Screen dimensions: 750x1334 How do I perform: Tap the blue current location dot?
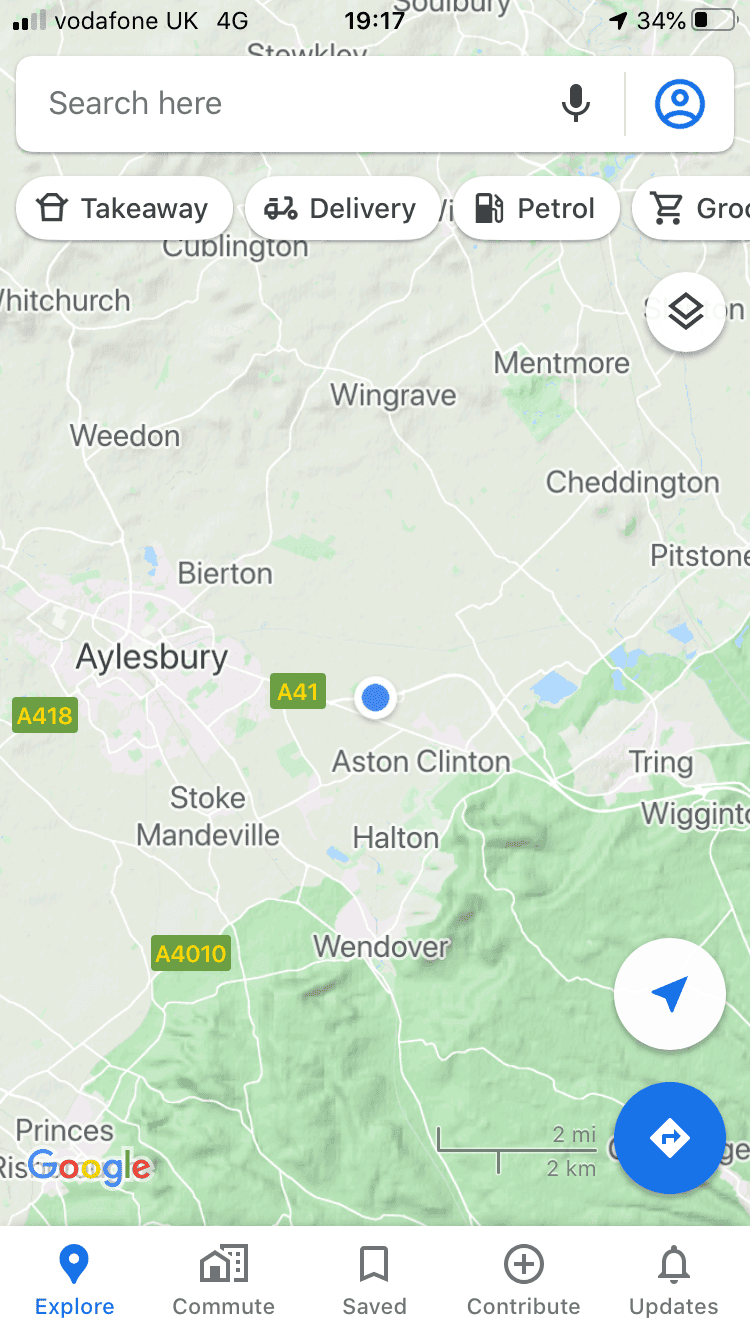[x=375, y=697]
